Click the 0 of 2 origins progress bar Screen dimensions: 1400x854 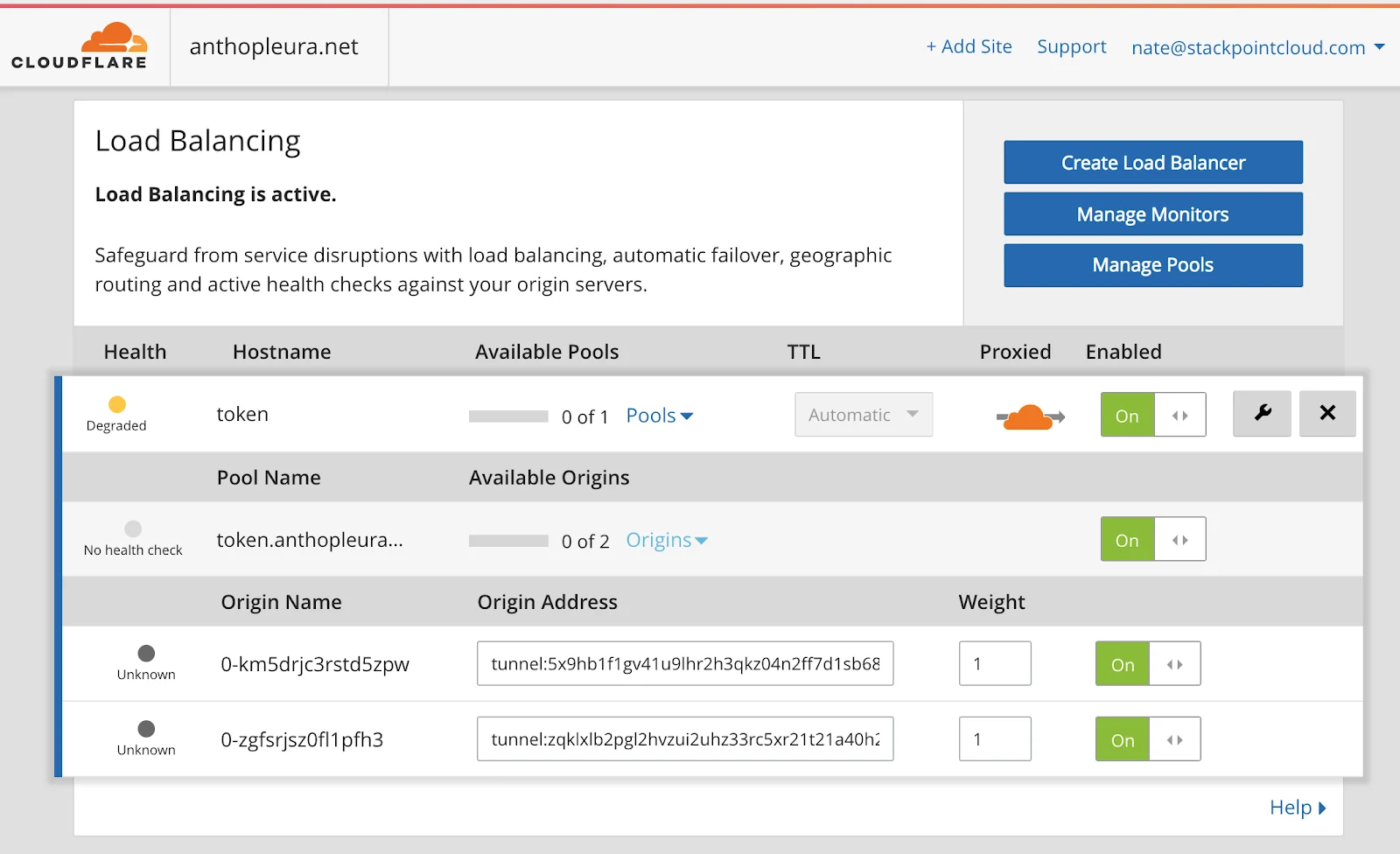pos(508,541)
